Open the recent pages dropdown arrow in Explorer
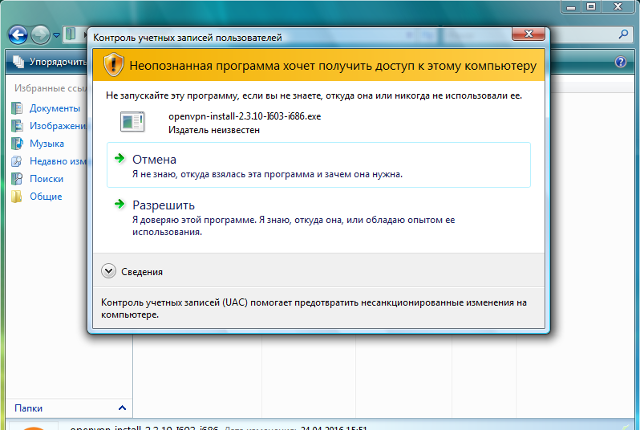The image size is (640, 430). click(x=56, y=35)
